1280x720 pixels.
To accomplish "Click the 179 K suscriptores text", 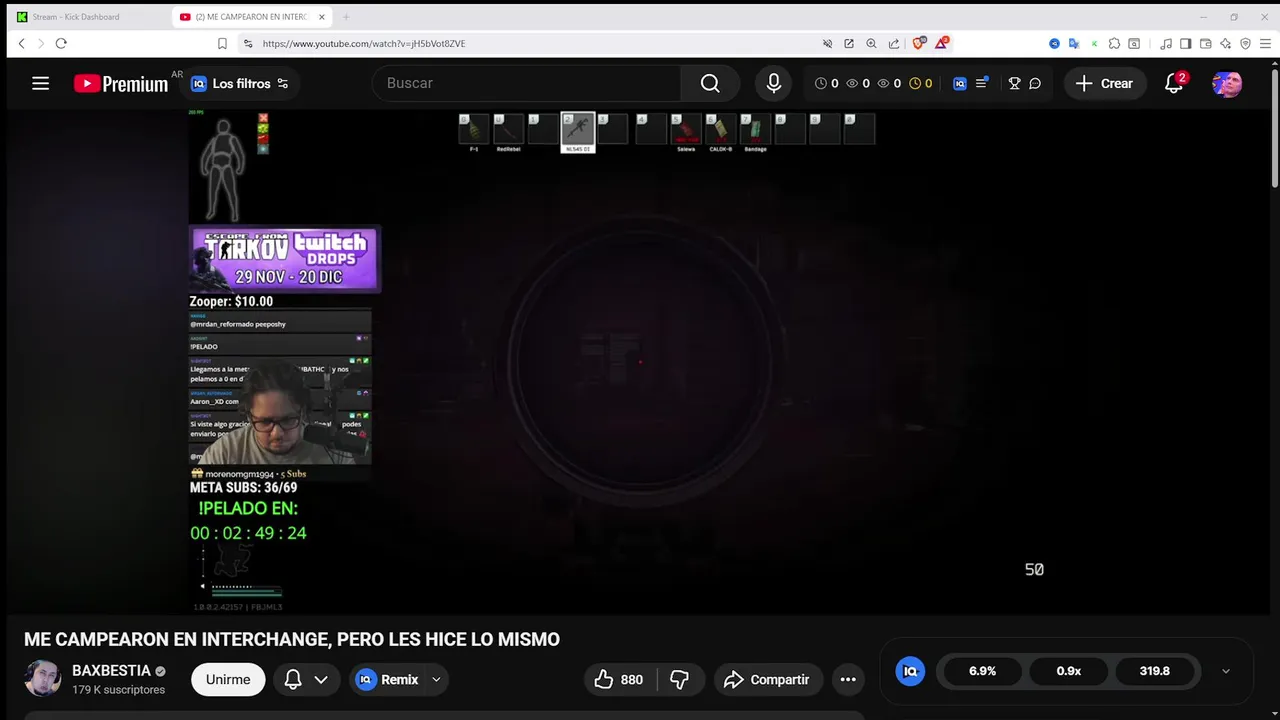I will pyautogui.click(x=118, y=690).
